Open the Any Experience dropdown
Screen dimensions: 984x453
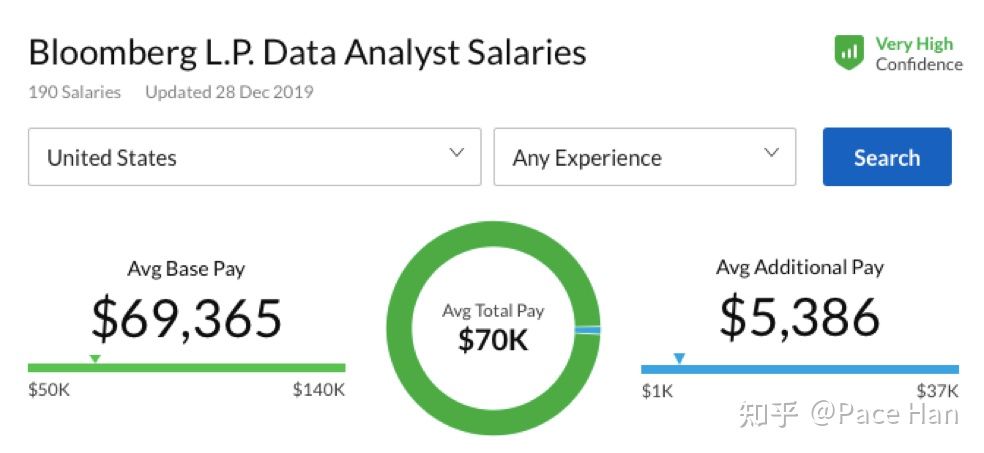(645, 157)
